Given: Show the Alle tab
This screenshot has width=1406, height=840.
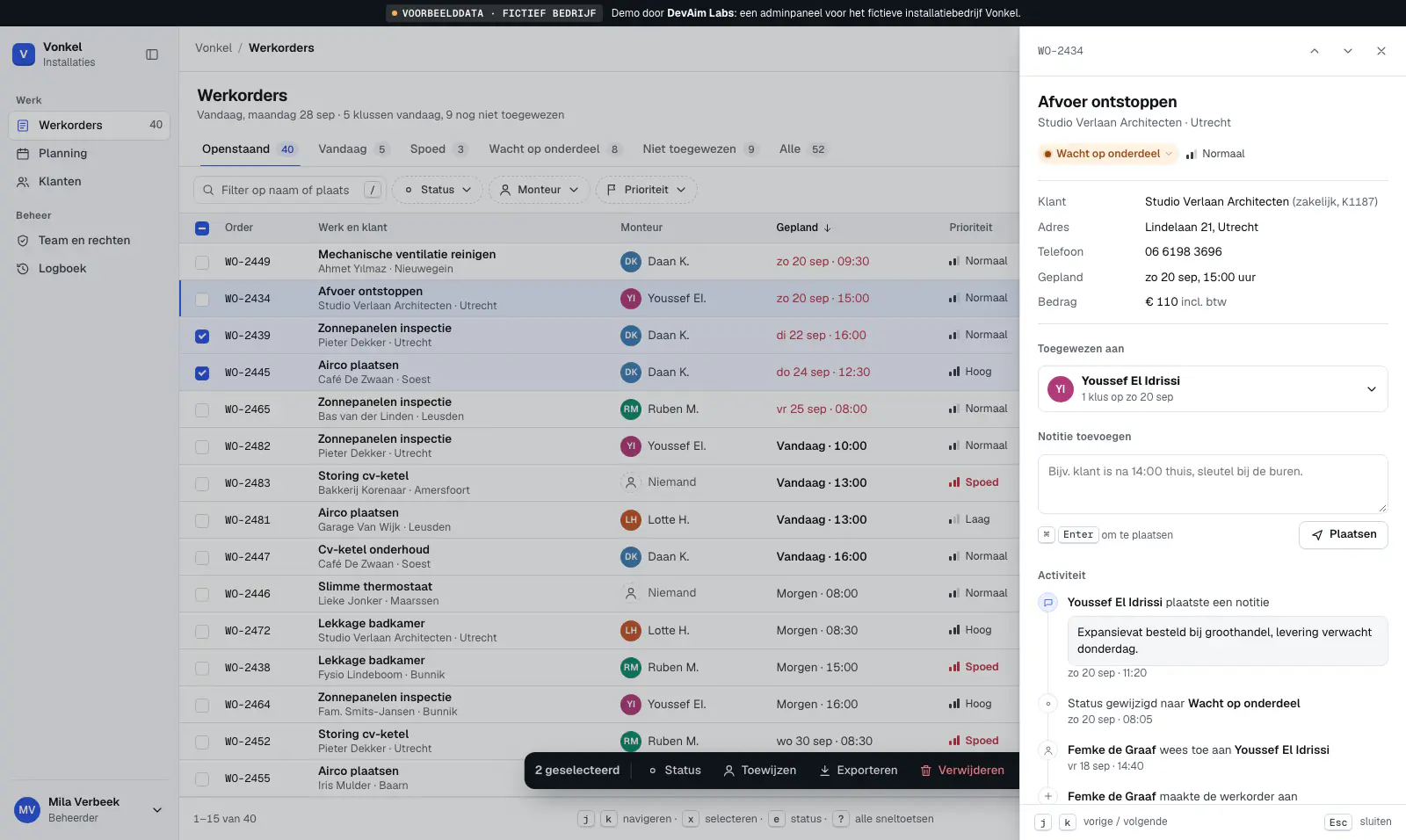Looking at the screenshot, I should 803,149.
